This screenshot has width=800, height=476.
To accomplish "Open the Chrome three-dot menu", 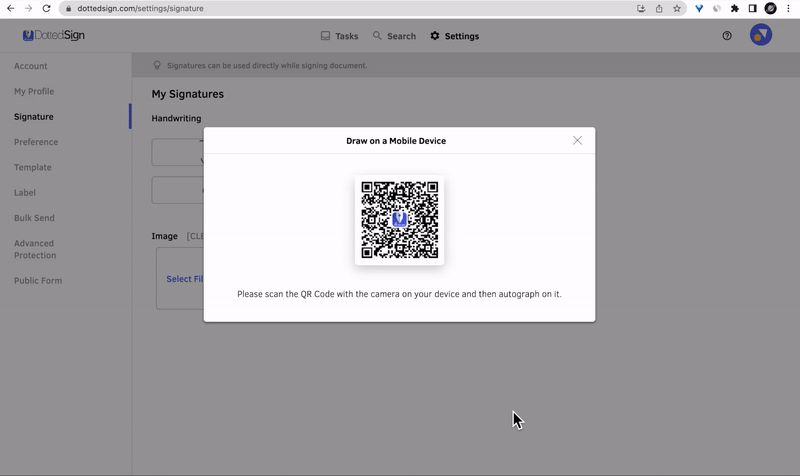I will (788, 8).
